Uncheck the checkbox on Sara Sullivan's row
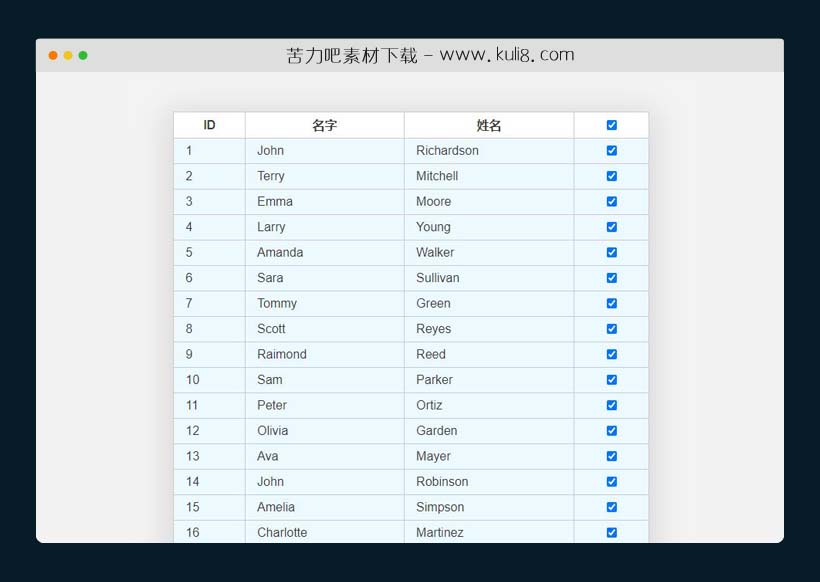820x582 pixels. 610,278
